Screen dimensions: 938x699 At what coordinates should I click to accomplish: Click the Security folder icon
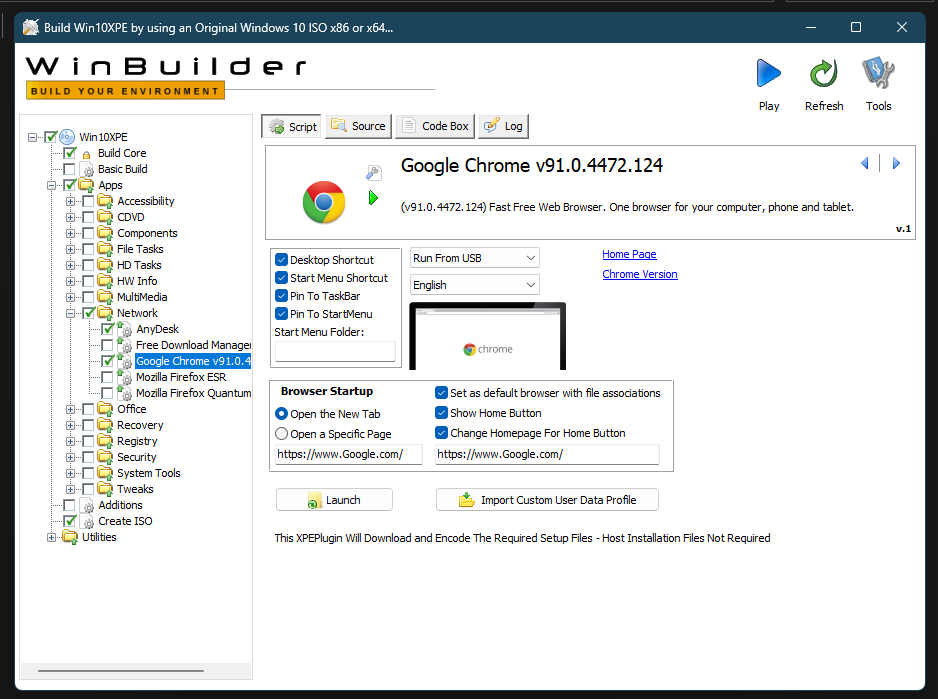click(x=105, y=457)
